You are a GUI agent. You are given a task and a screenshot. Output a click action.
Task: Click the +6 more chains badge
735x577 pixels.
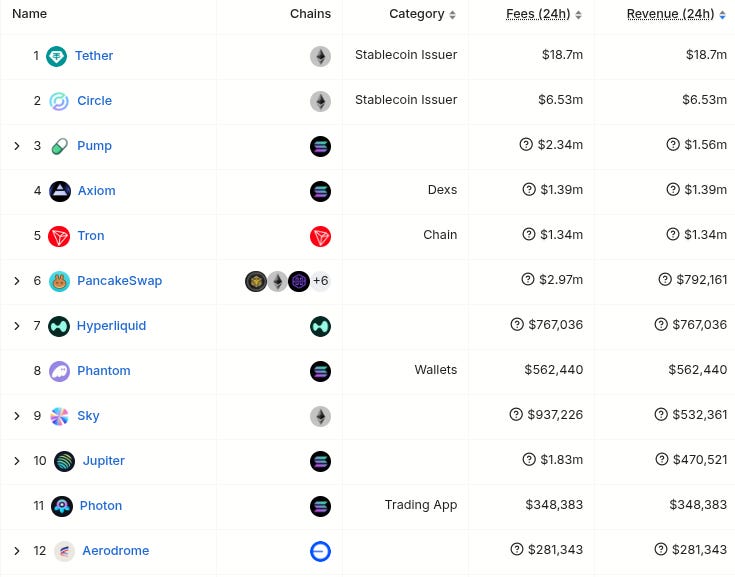(x=321, y=281)
